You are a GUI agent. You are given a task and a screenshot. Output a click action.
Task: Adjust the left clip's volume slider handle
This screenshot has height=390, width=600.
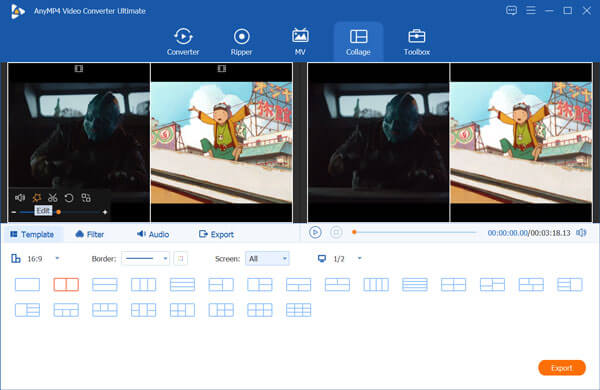59,212
